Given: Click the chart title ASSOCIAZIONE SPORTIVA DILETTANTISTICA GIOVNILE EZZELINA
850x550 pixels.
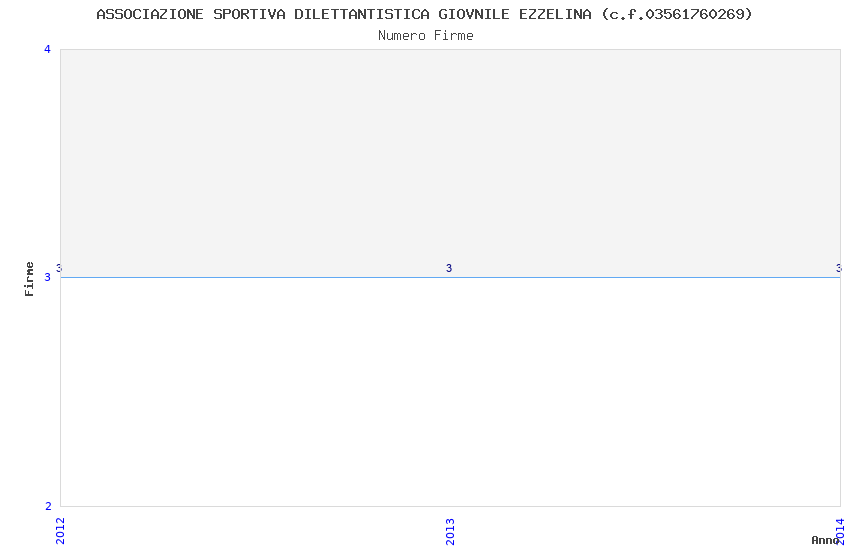Looking at the screenshot, I should point(424,15).
